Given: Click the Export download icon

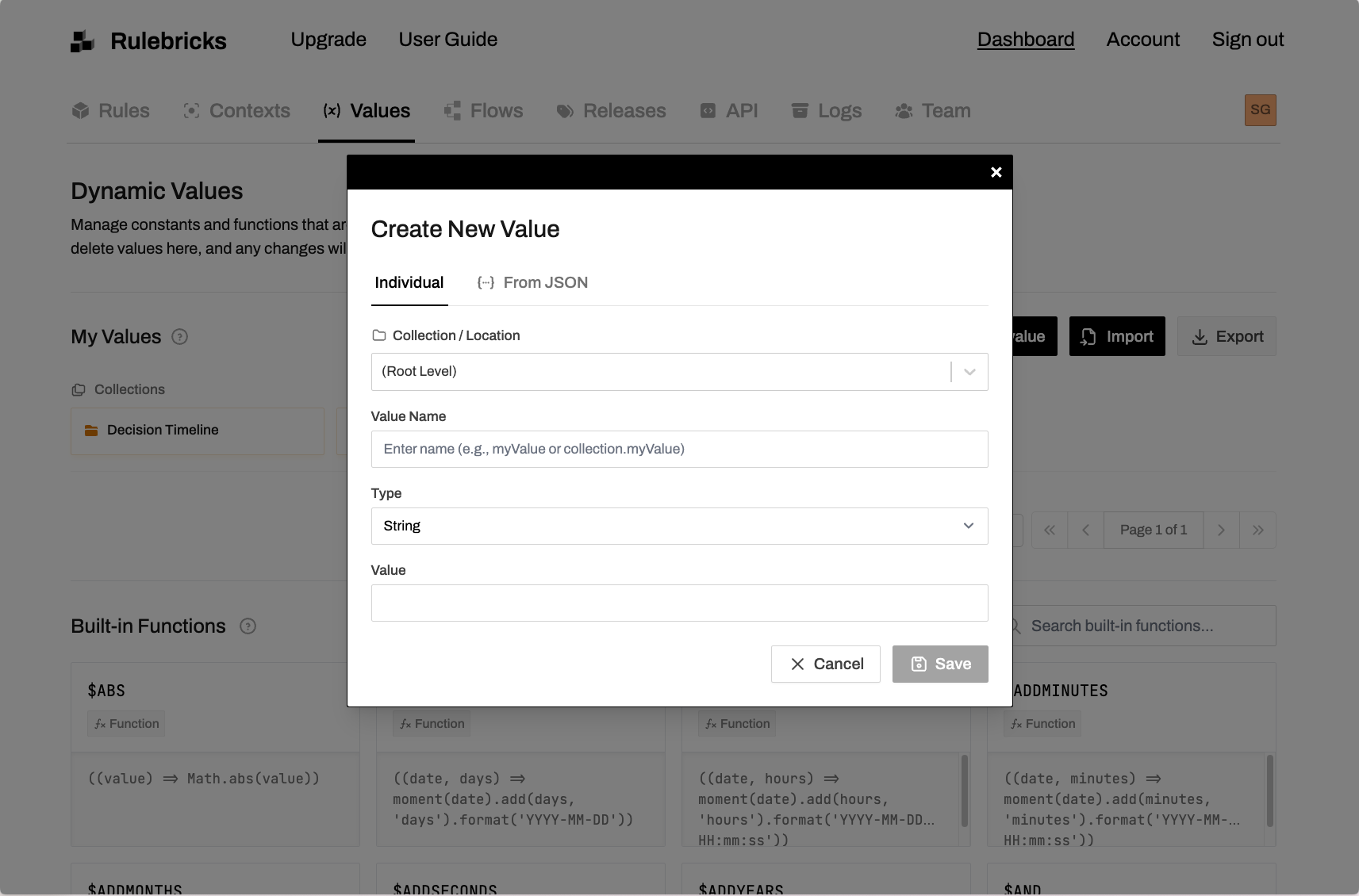Looking at the screenshot, I should pyautogui.click(x=1200, y=336).
